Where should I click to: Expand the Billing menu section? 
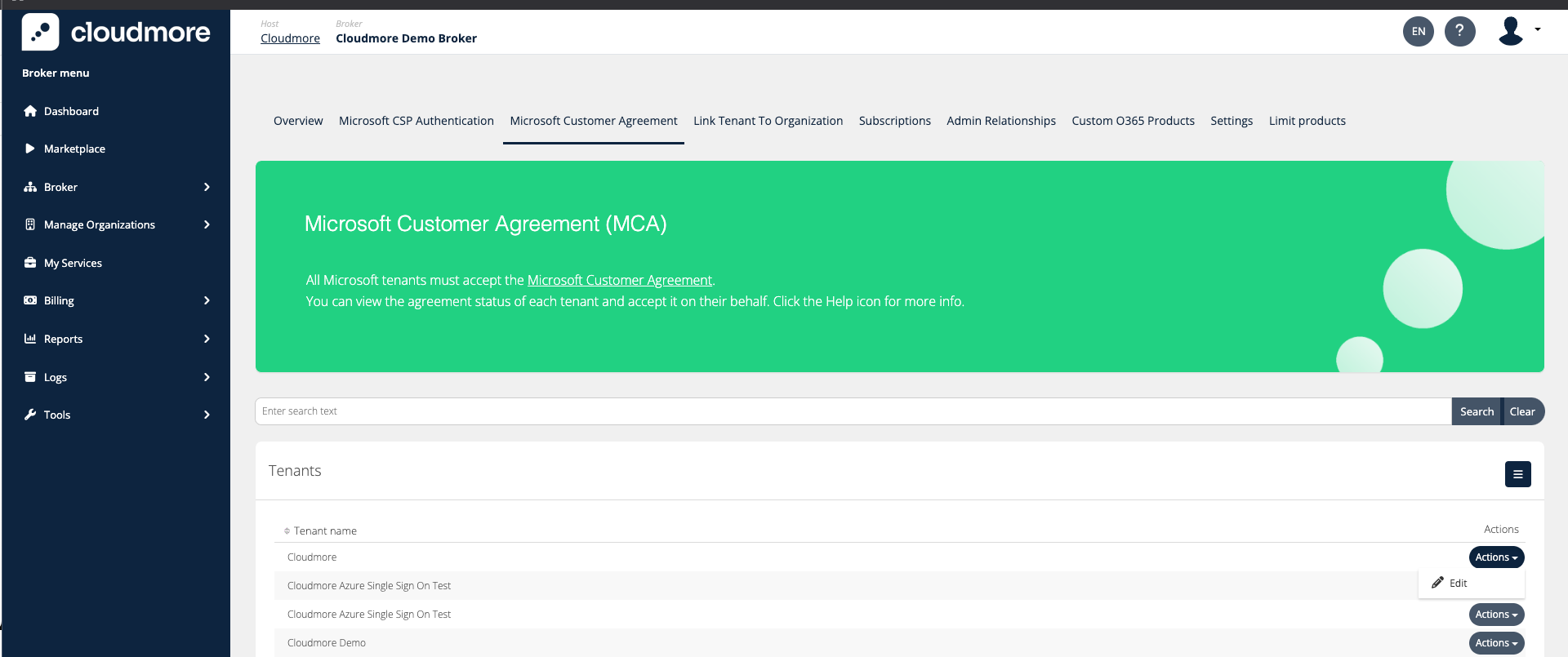tap(207, 300)
